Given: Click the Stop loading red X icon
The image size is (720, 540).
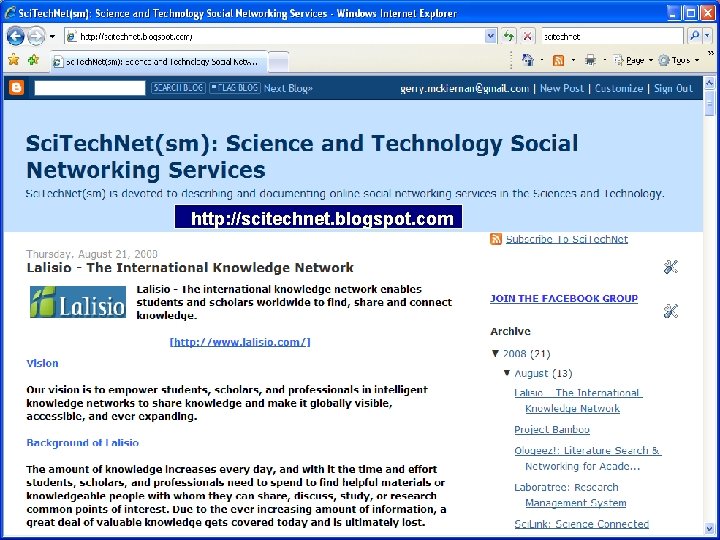Looking at the screenshot, I should click(x=528, y=36).
